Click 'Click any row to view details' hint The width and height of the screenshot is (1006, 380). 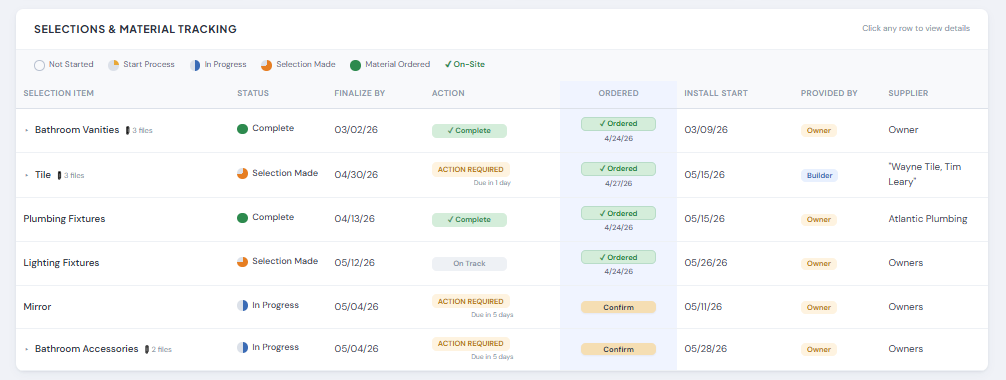tap(916, 28)
